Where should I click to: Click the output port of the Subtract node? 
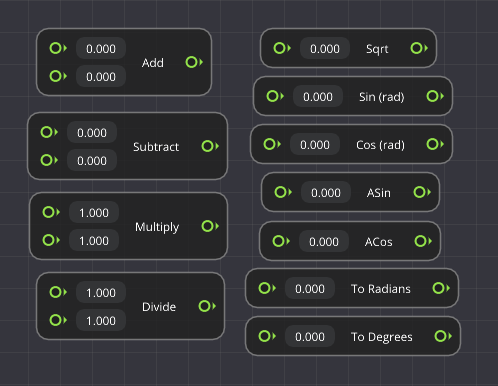point(210,146)
